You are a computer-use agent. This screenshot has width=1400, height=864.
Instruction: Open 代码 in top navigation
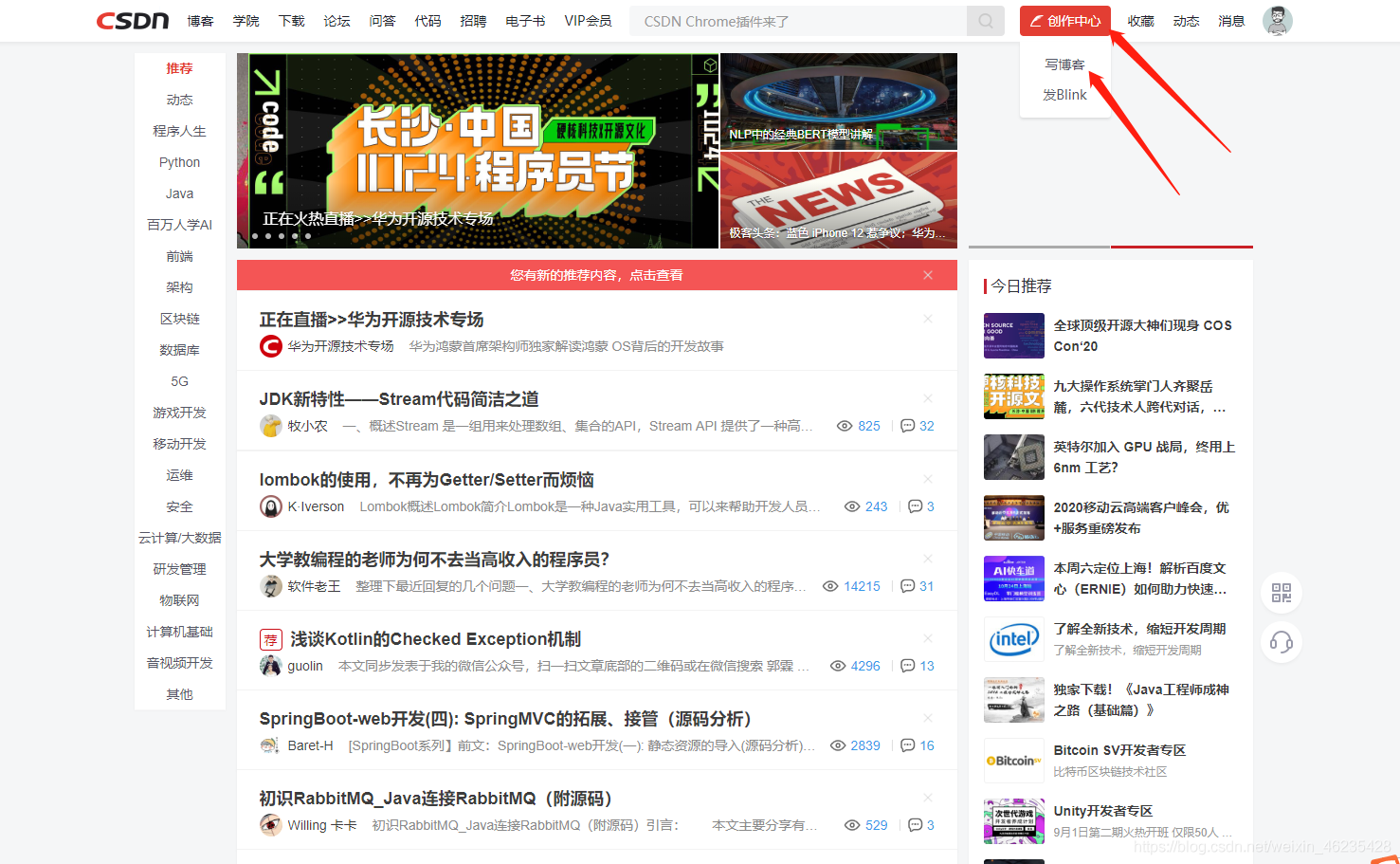(x=427, y=21)
